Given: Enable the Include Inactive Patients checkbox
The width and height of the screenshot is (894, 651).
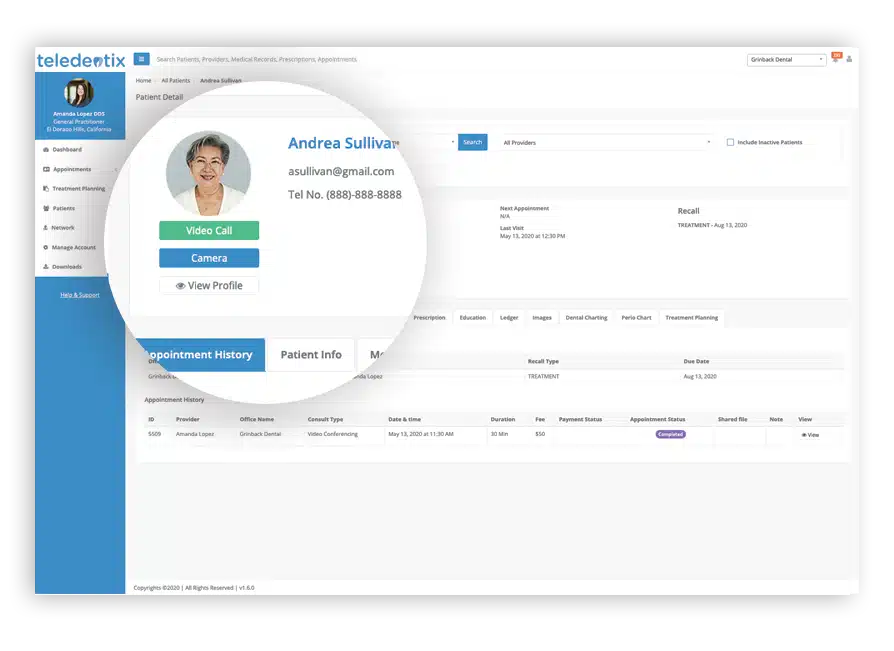Looking at the screenshot, I should click(731, 141).
